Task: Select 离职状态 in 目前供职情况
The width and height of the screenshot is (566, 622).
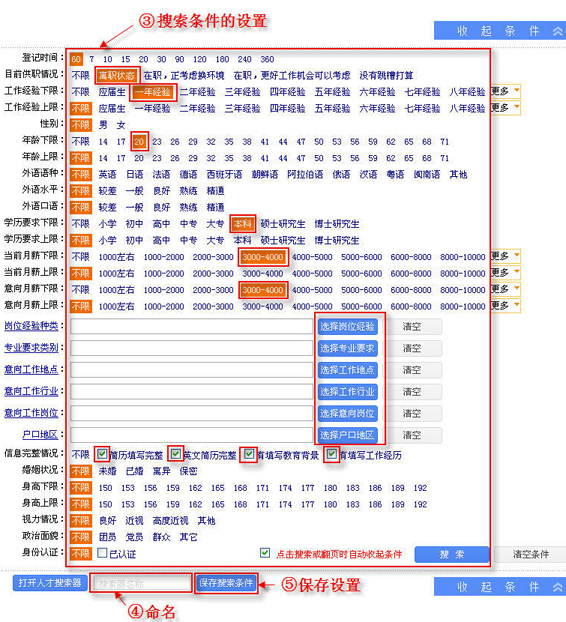Action: (x=117, y=75)
